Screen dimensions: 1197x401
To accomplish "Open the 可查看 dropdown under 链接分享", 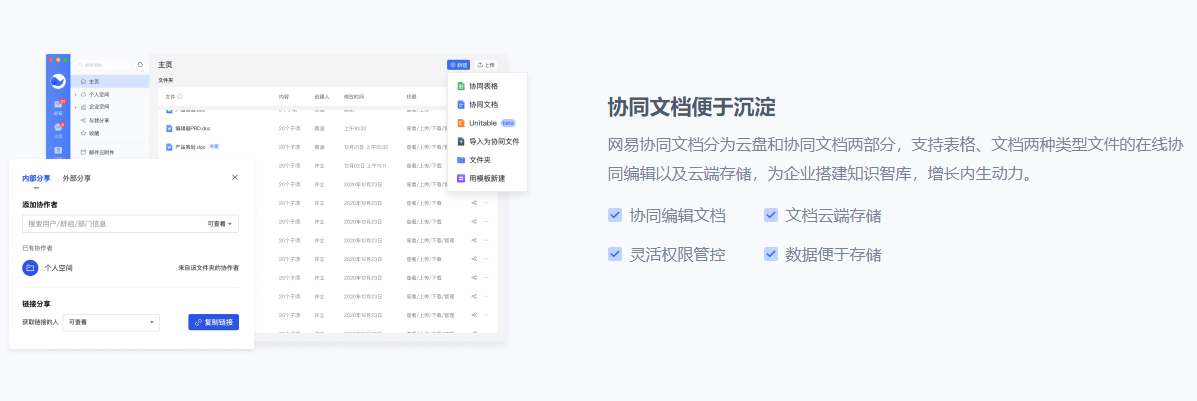I will pyautogui.click(x=111, y=322).
